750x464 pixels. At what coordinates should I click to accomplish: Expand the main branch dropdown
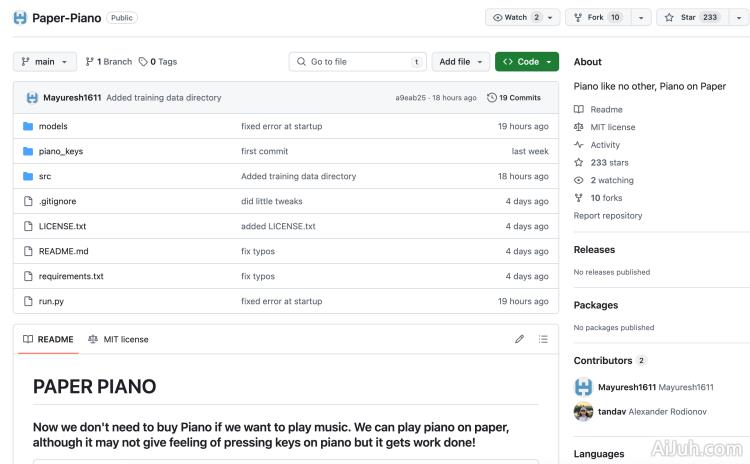click(x=45, y=62)
